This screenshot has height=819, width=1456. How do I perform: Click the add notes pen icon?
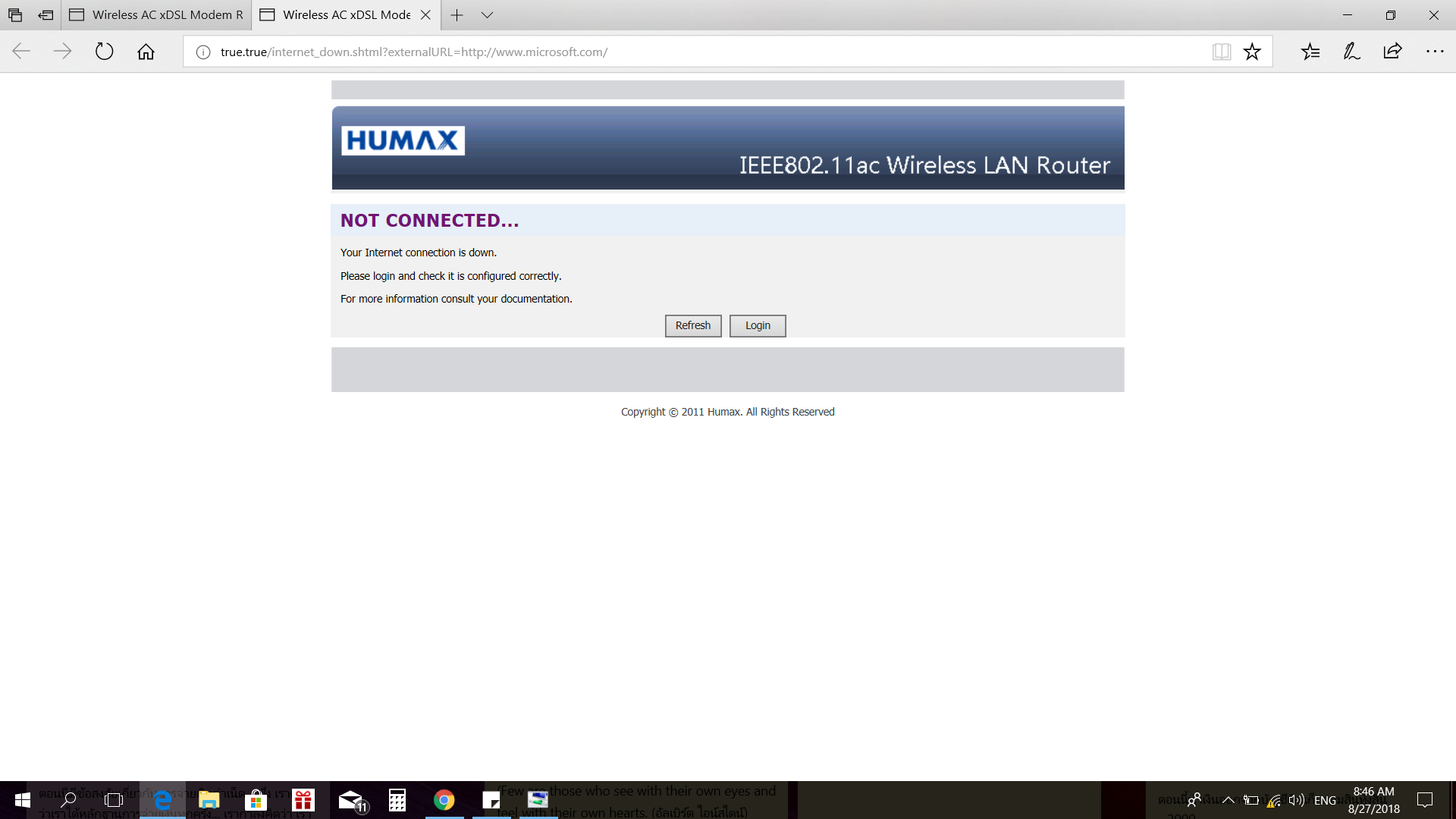point(1351,52)
